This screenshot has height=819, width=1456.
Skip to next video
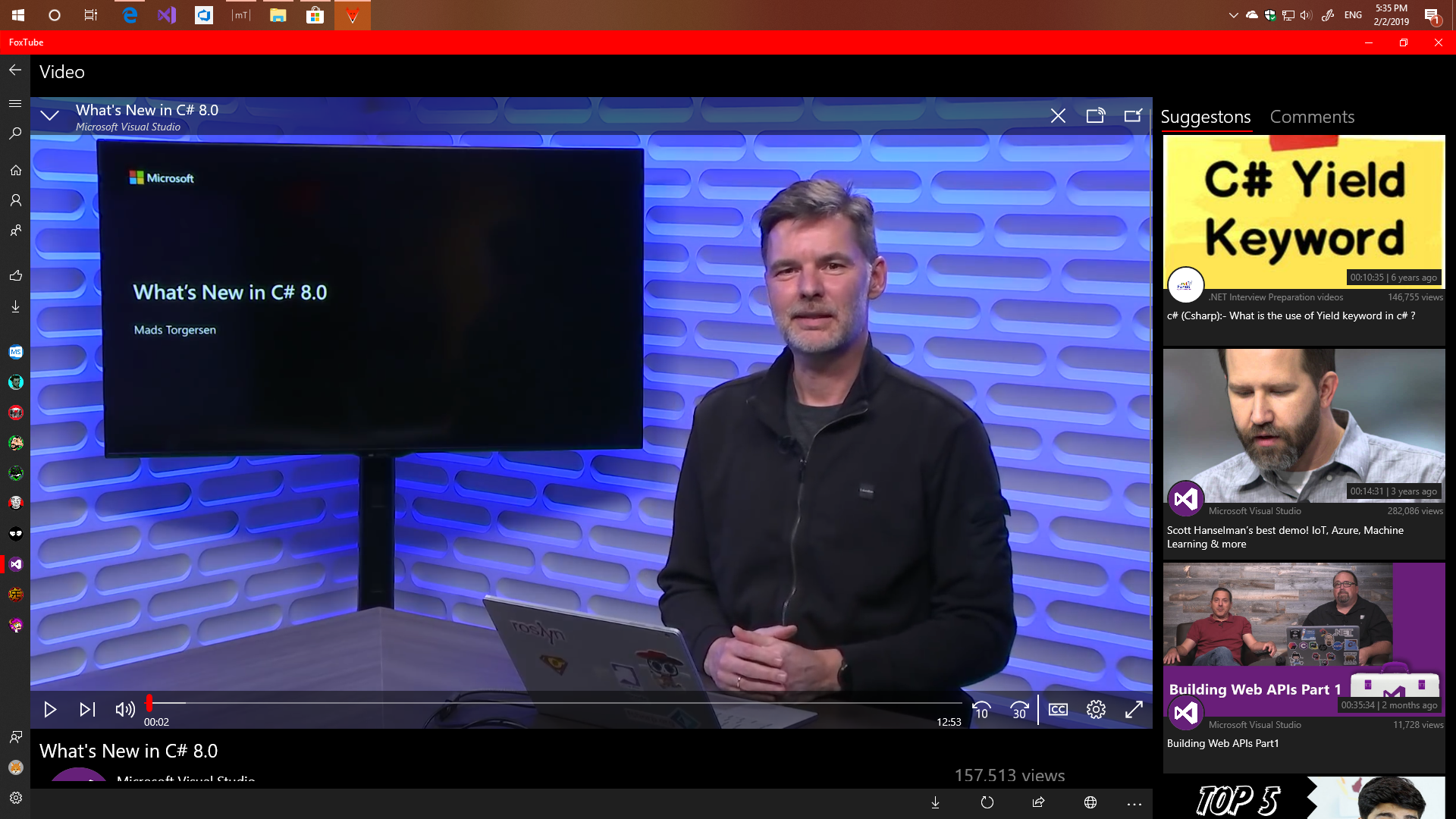click(x=87, y=710)
